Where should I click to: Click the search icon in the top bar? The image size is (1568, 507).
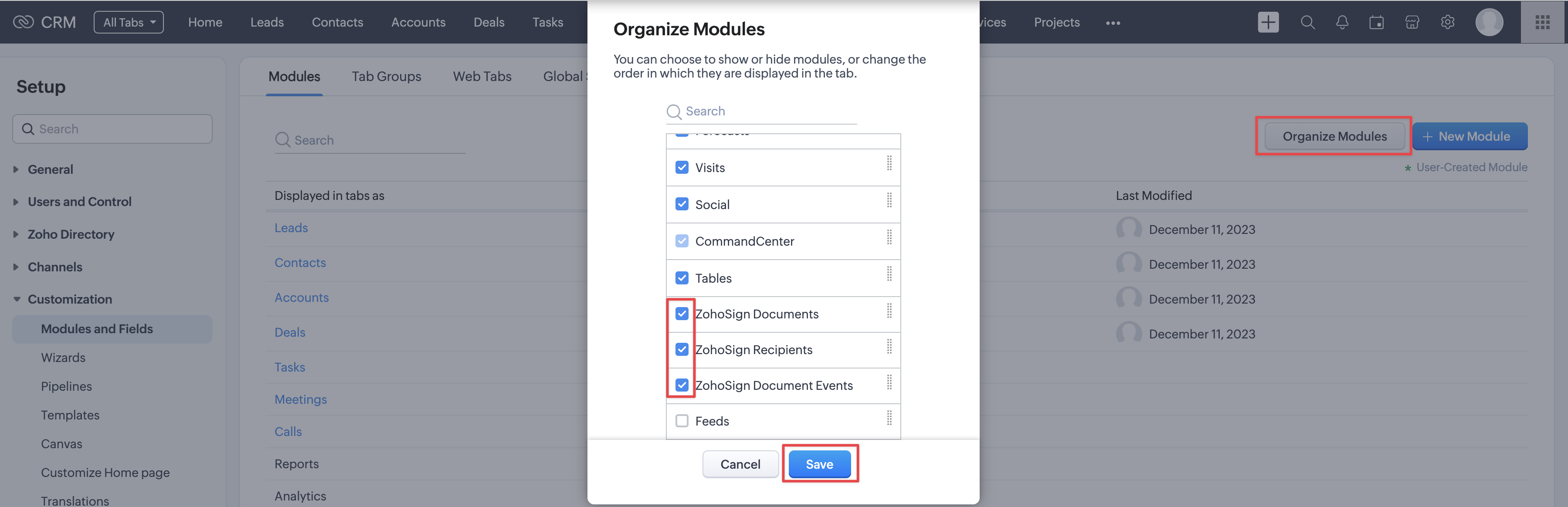click(x=1307, y=22)
